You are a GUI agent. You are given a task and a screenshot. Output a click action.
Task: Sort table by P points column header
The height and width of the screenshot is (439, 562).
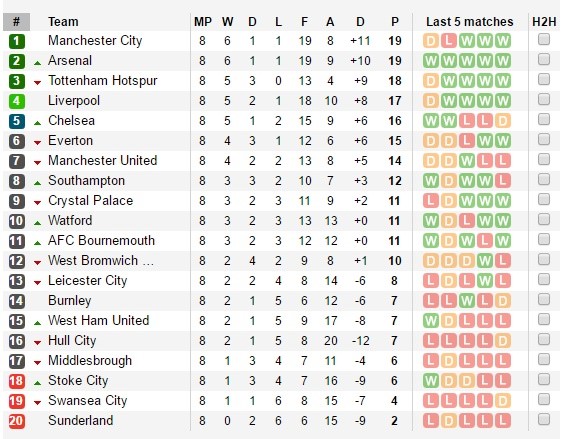click(x=395, y=22)
